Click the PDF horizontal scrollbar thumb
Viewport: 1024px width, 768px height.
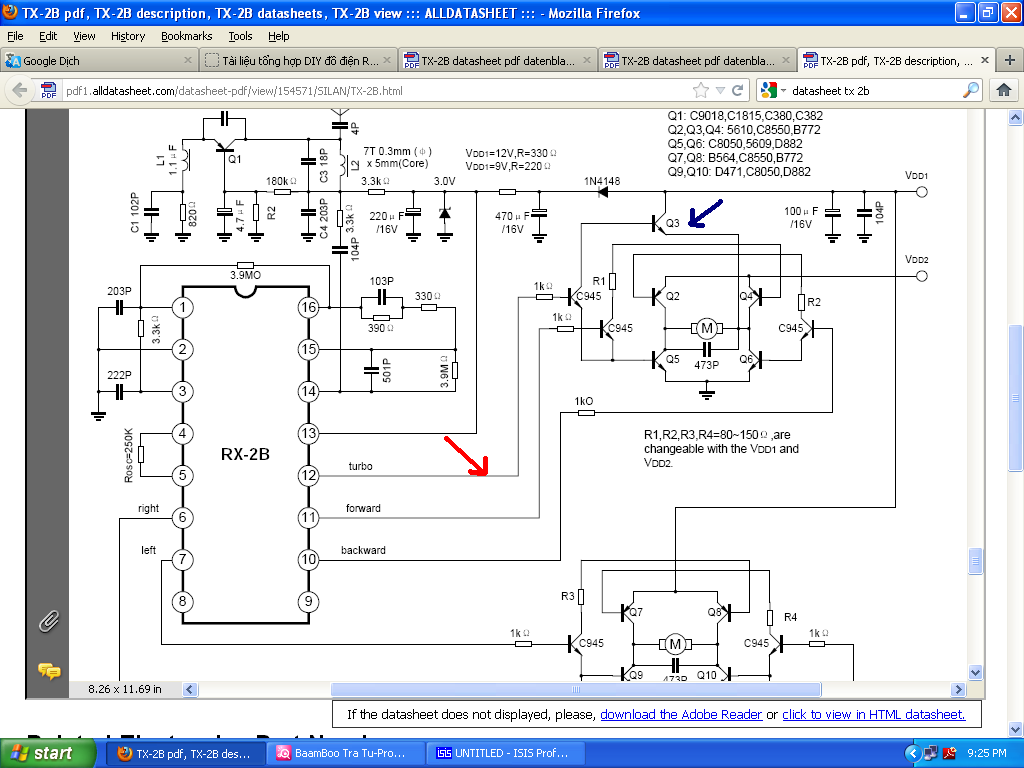point(576,689)
